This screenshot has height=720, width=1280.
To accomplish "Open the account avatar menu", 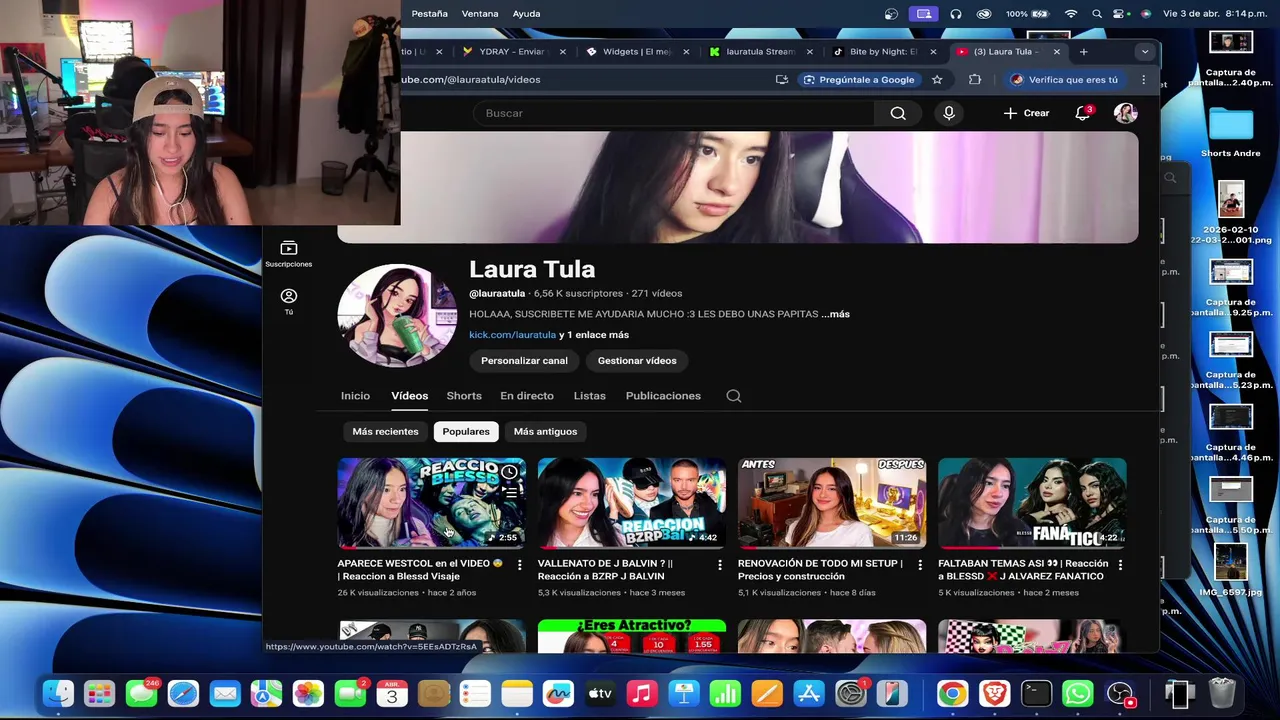I will click(1126, 113).
